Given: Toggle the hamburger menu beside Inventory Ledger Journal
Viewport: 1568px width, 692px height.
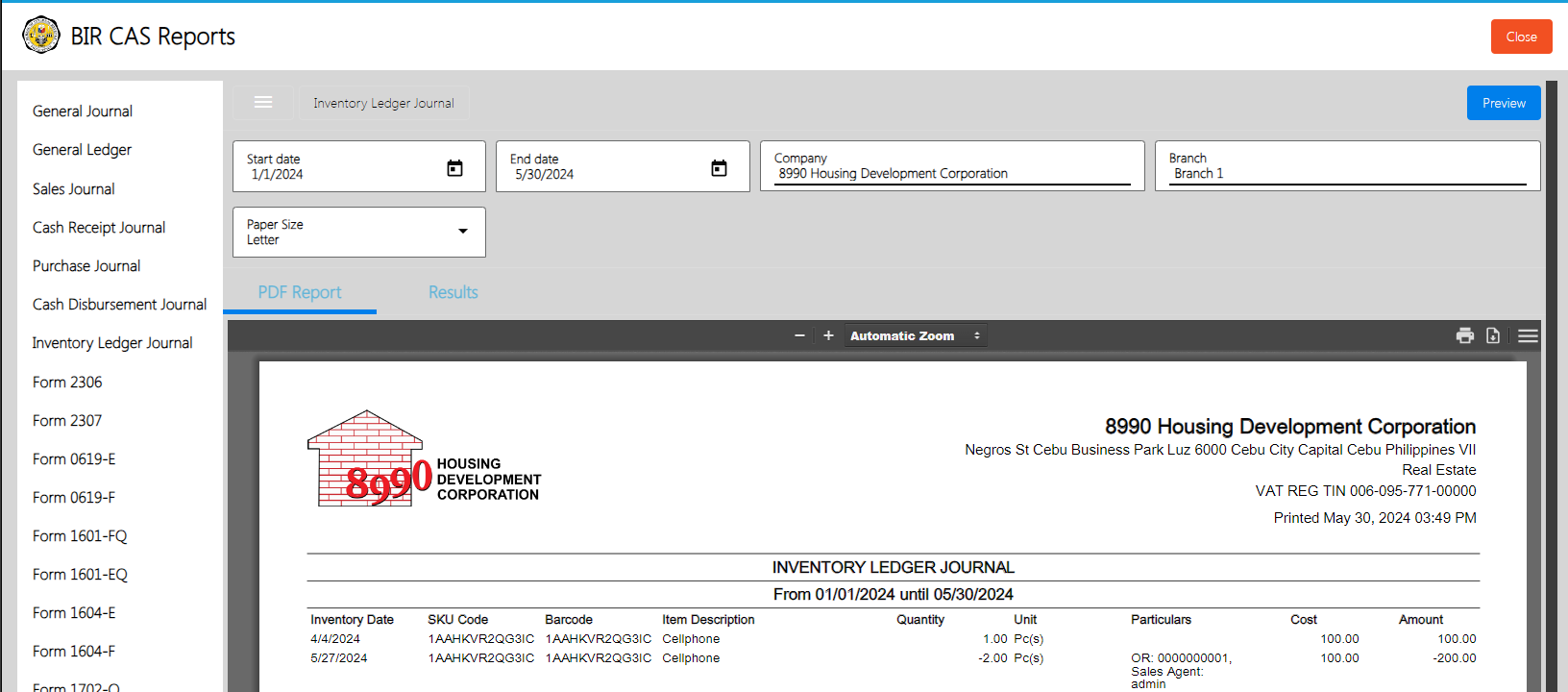Looking at the screenshot, I should click(x=263, y=103).
